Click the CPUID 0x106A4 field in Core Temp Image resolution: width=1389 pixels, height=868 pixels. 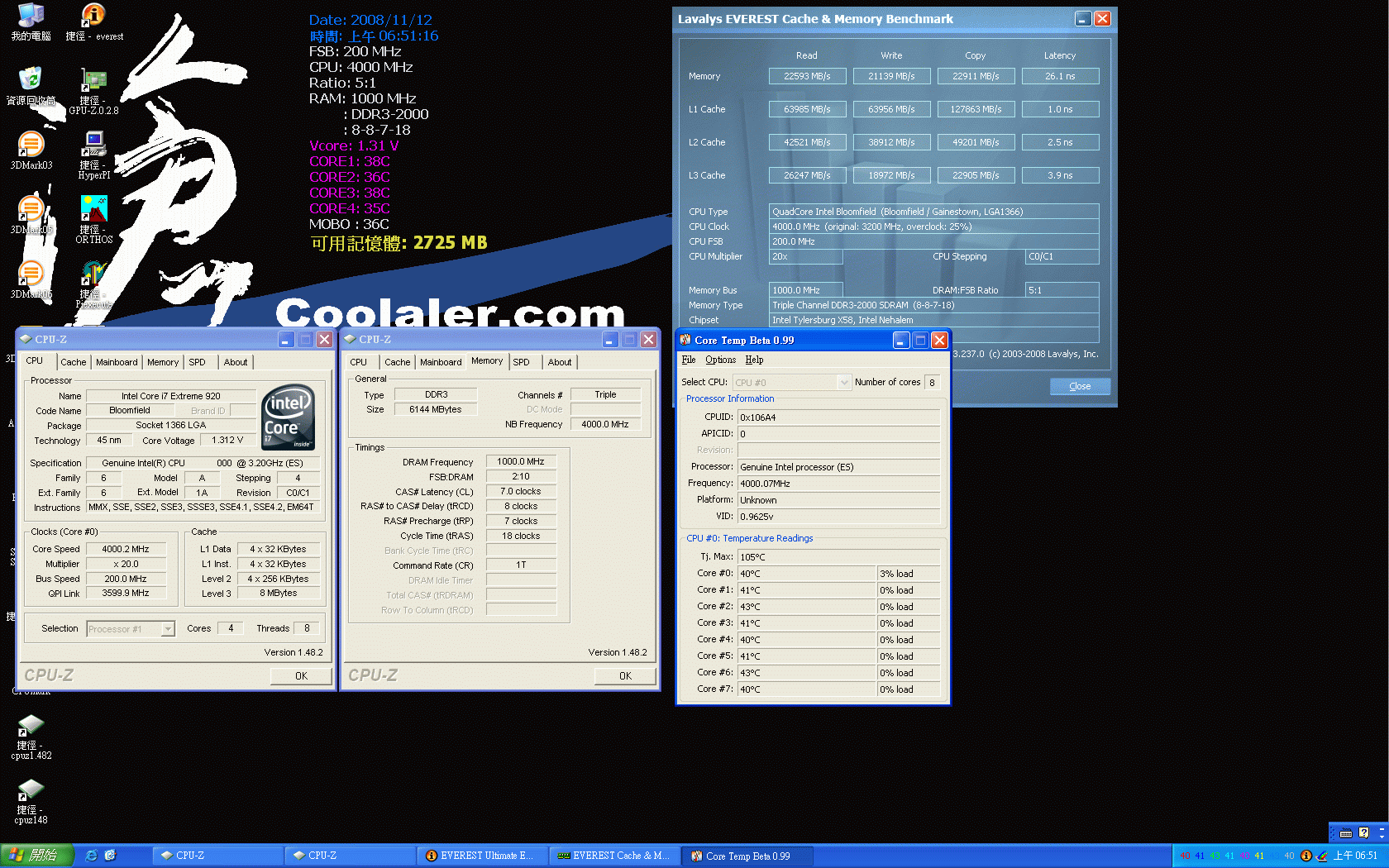[838, 417]
